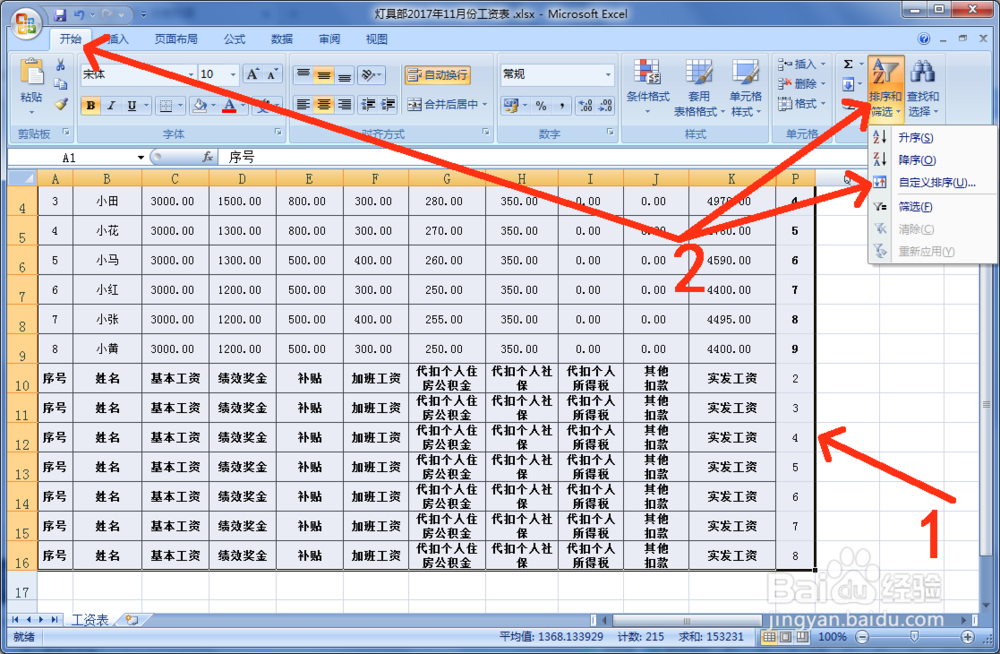Save the workbook from quick access toolbar
The width and height of the screenshot is (1000, 654).
60,14
